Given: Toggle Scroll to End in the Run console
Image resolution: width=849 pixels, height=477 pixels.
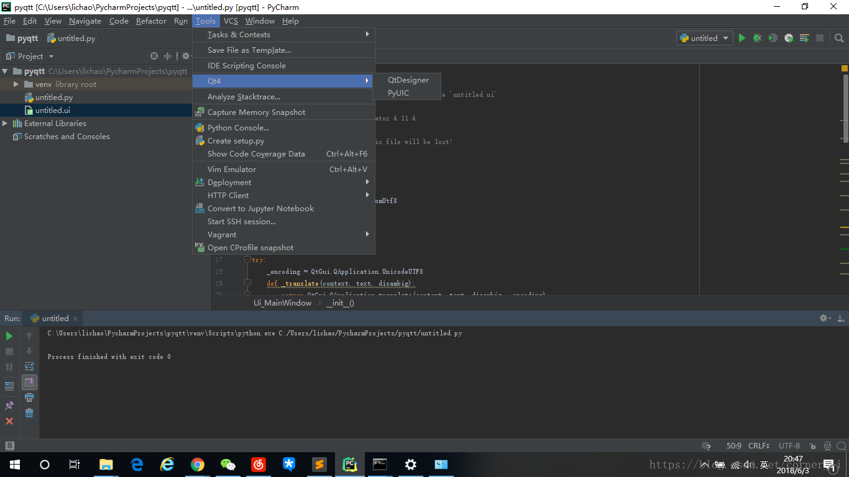Looking at the screenshot, I should click(x=29, y=382).
